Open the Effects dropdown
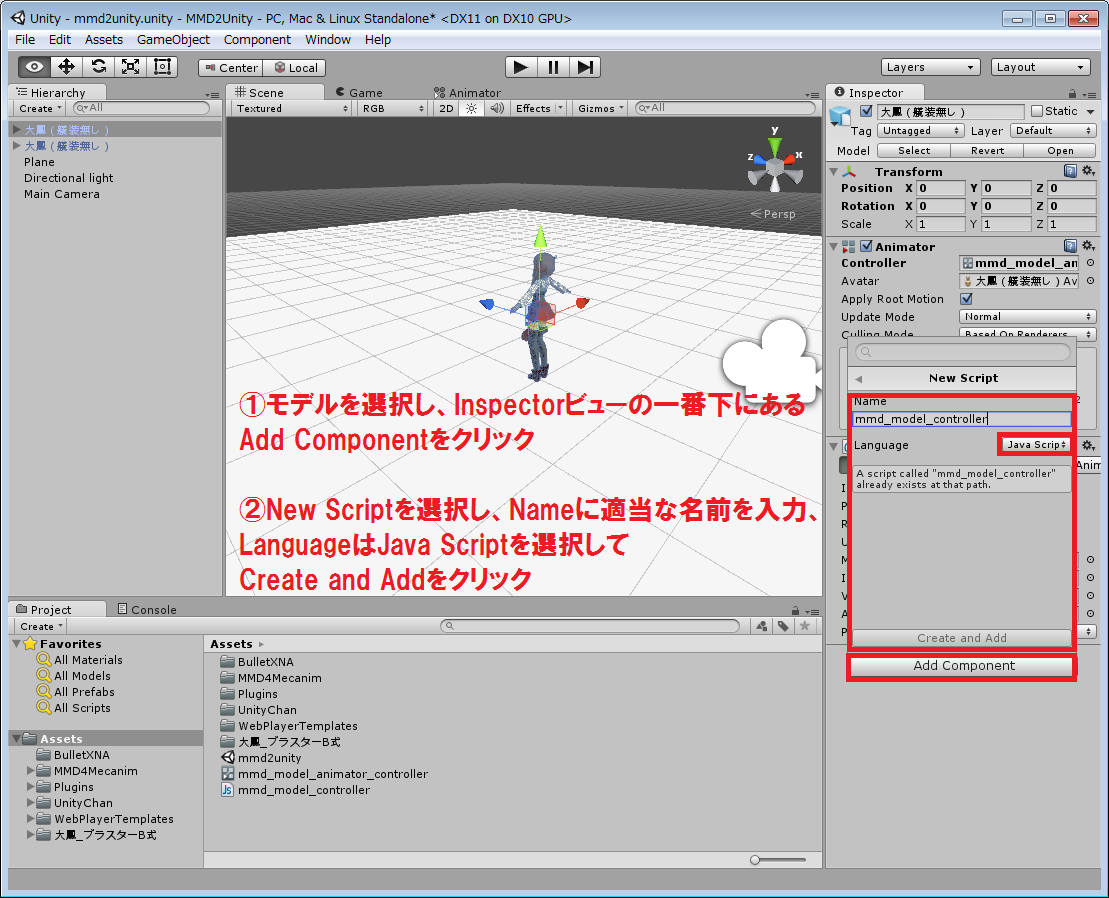The image size is (1109, 898). (x=538, y=108)
